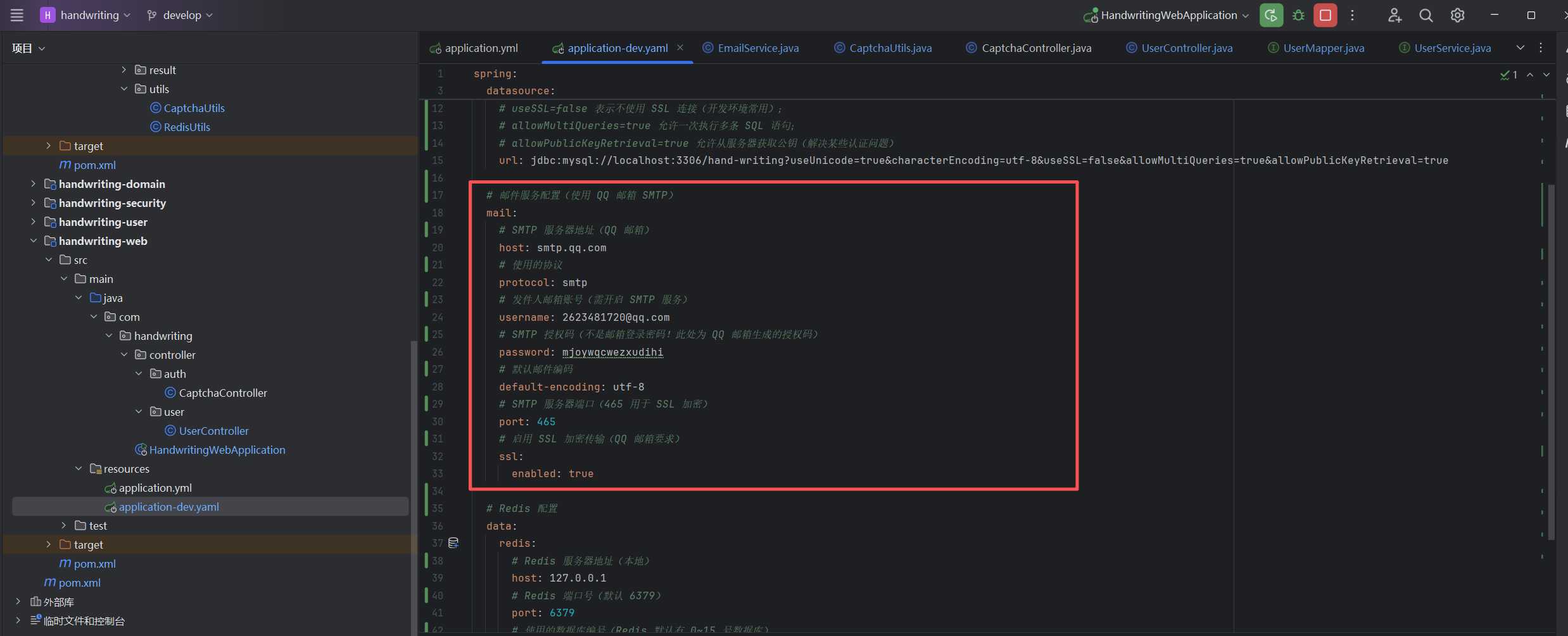Screen dimensions: 1568x636
Task: Open IDE settings gear
Action: point(1457,15)
